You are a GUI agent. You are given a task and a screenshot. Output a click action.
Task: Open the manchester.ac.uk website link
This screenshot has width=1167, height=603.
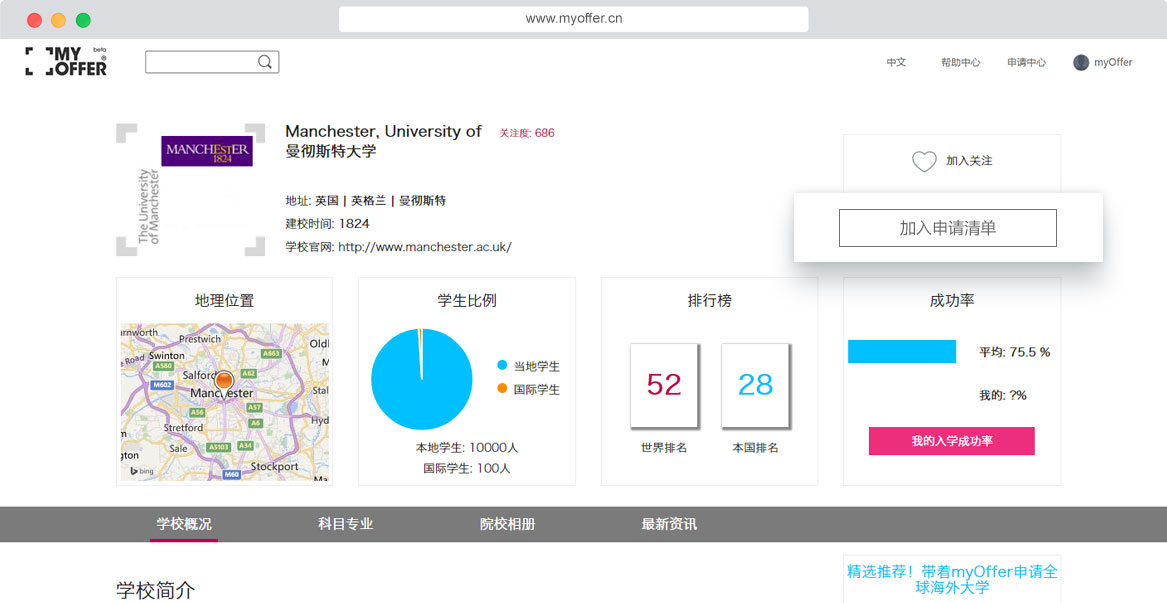(x=425, y=247)
